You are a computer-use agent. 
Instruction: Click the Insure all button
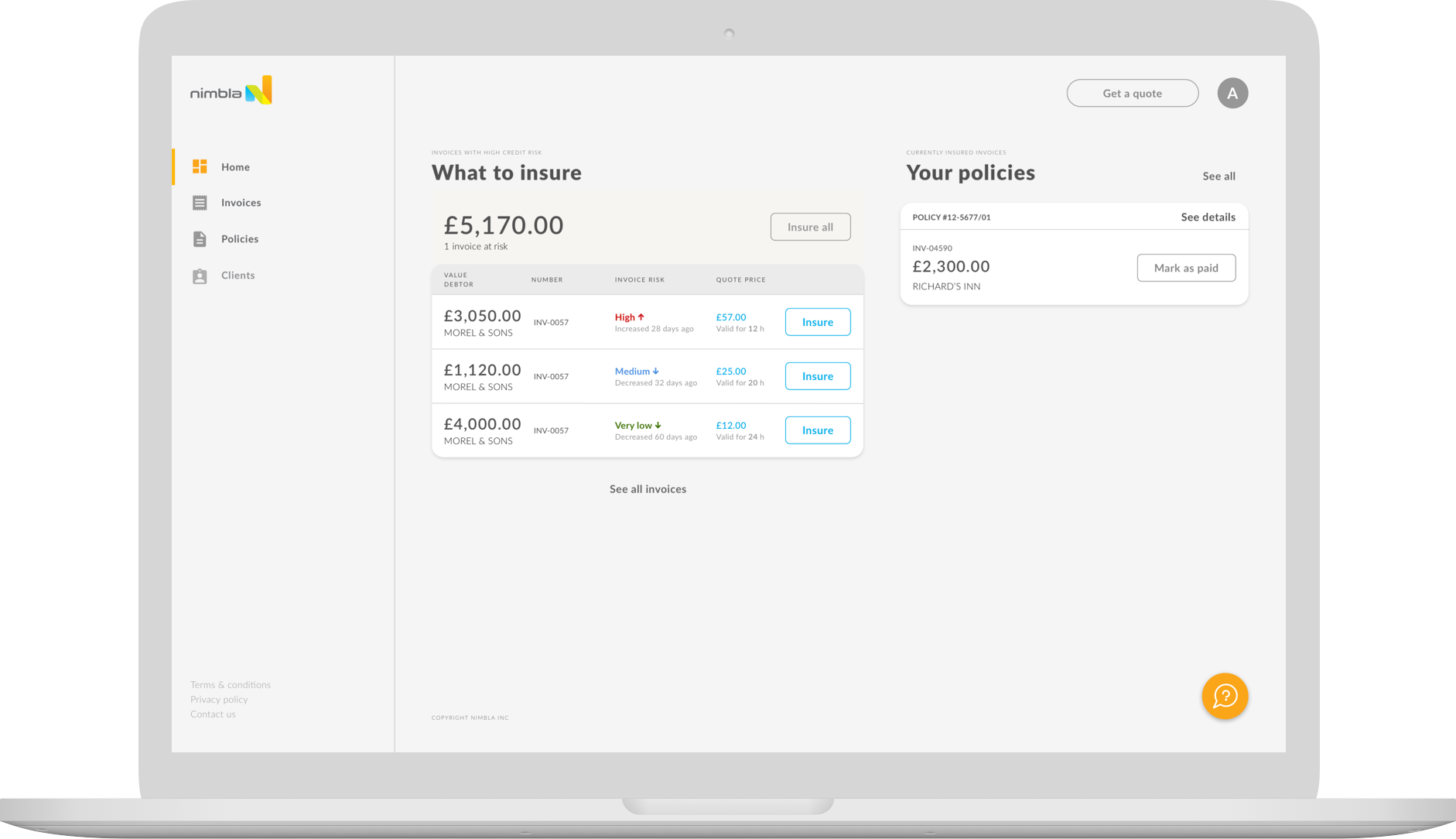[x=810, y=227]
